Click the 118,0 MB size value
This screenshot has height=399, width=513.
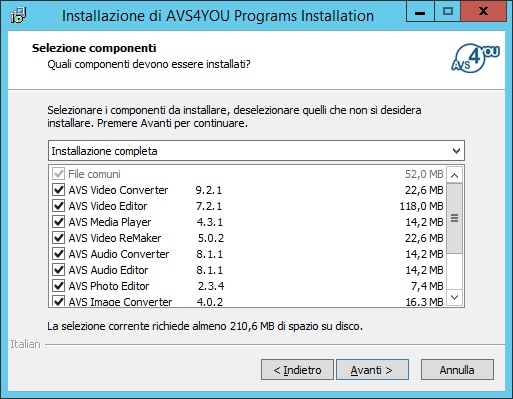(x=422, y=206)
